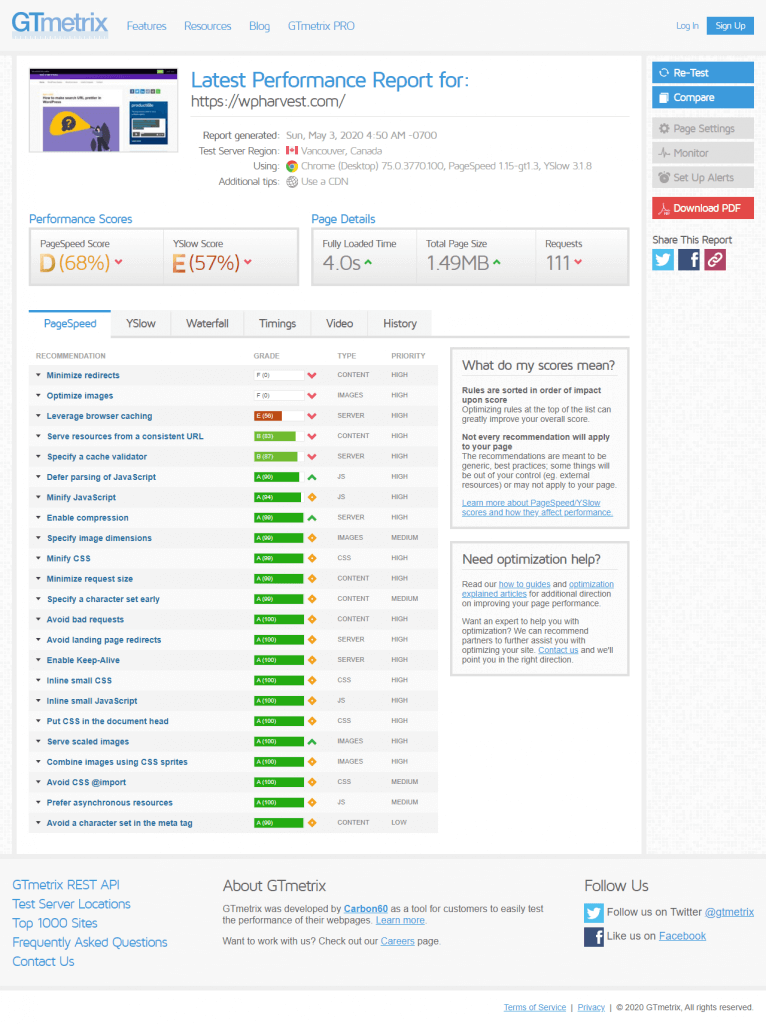
Task: Open Terms of Service link
Action: pyautogui.click(x=535, y=1008)
